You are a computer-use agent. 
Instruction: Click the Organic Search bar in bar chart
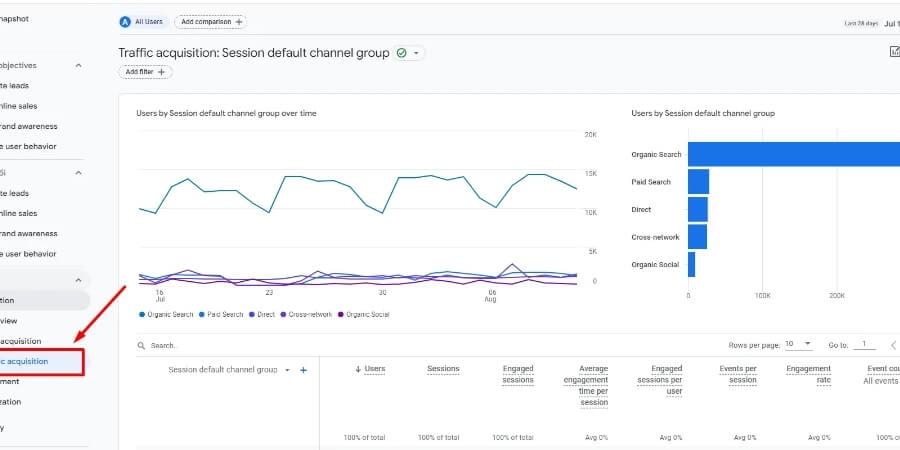click(794, 154)
